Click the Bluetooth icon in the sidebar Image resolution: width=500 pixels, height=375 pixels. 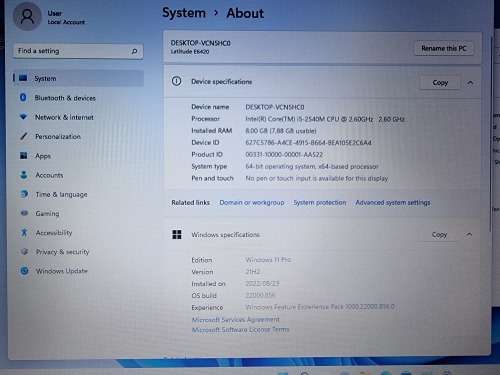click(23, 97)
